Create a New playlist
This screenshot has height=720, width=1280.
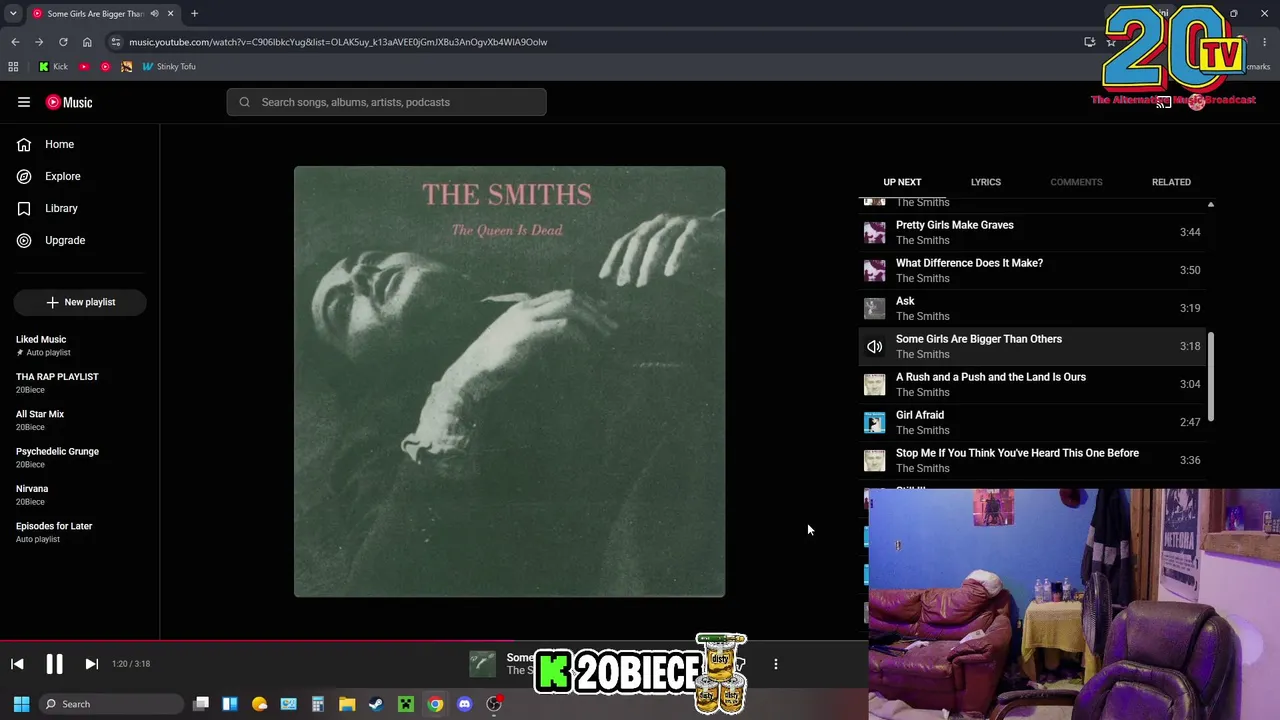coord(80,302)
